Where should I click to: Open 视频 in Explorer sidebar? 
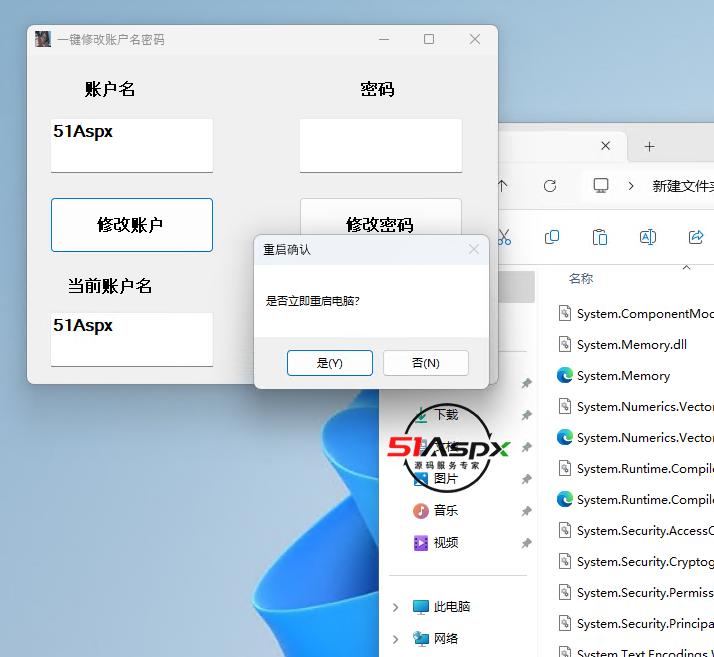tap(445, 542)
